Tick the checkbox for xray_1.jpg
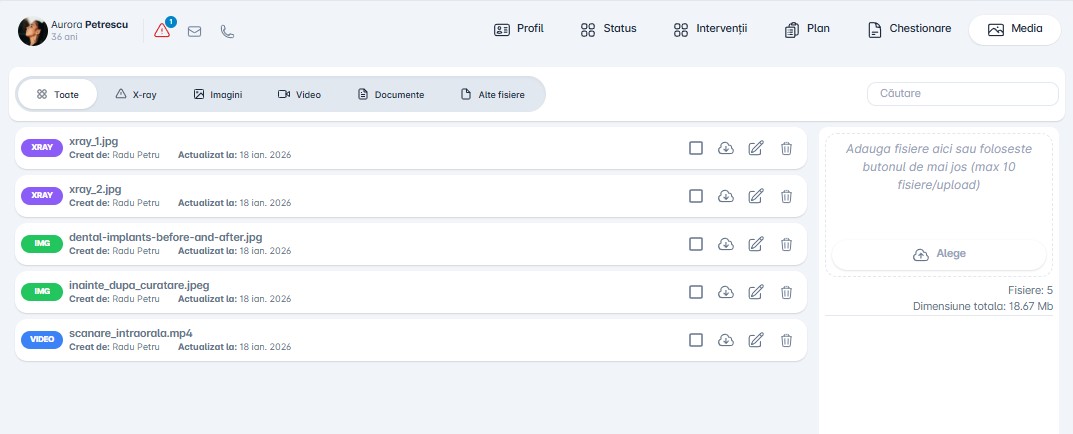This screenshot has height=434, width=1073. (x=696, y=148)
